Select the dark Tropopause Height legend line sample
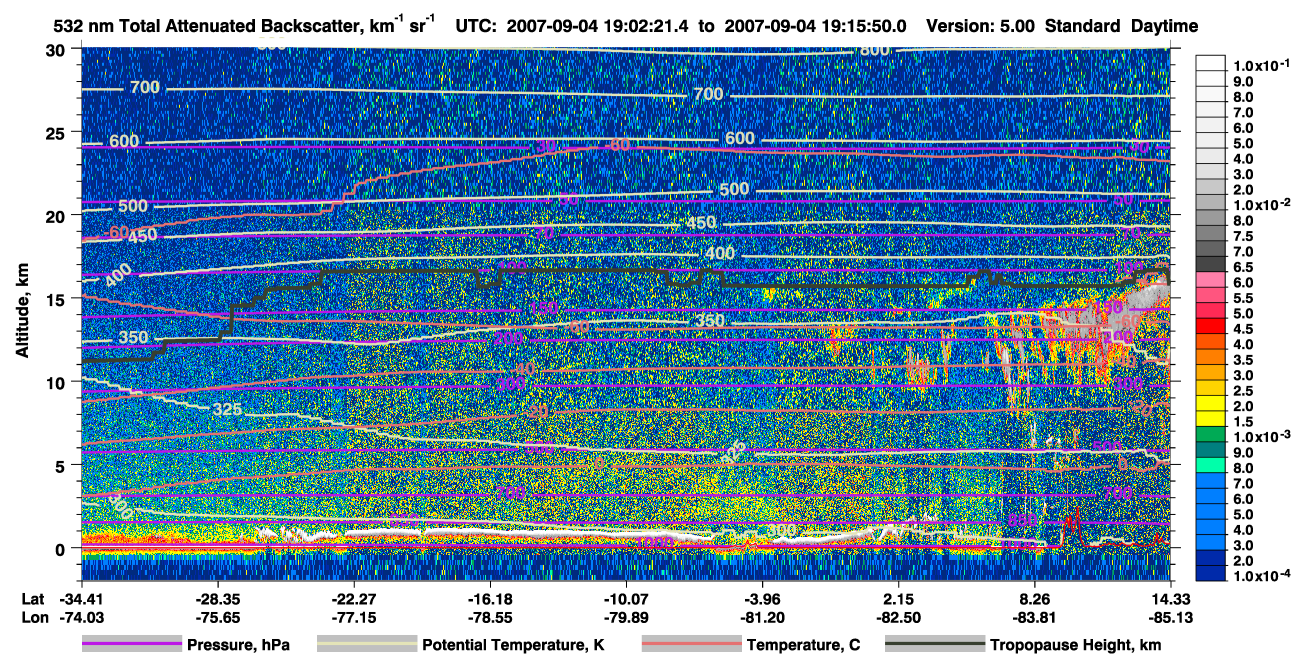Viewport: 1300px width, 667px height. click(x=935, y=645)
